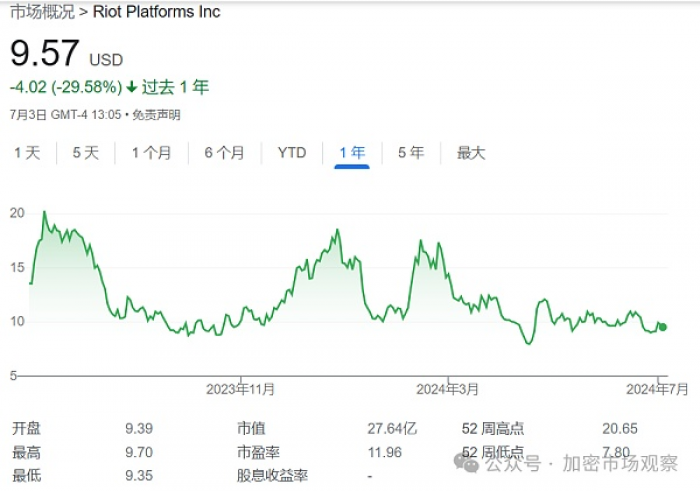
Task: Click the 最高 value 9.70
Action: [x=139, y=453]
